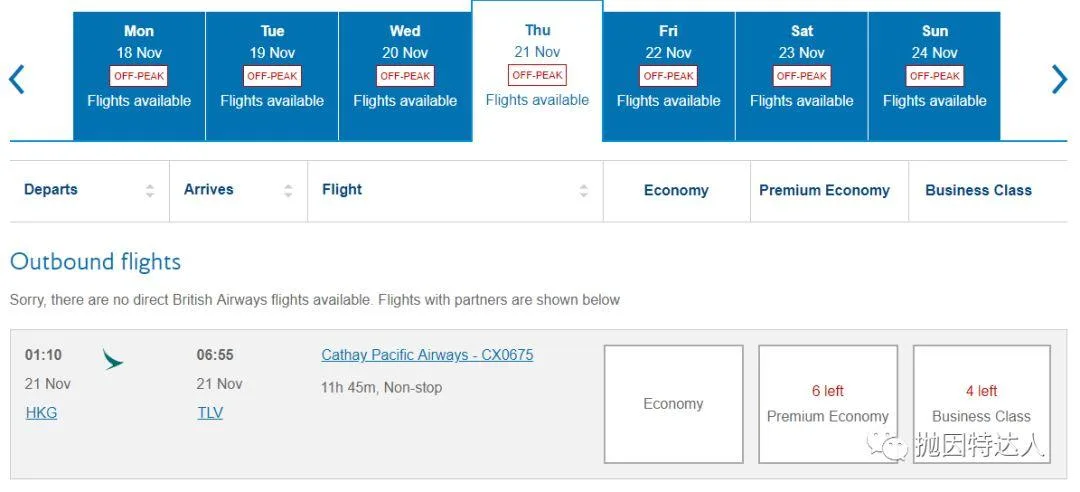Select Premium Economy fare with 6 left
Image resolution: width=1080 pixels, height=492 pixels.
pyautogui.click(x=827, y=404)
